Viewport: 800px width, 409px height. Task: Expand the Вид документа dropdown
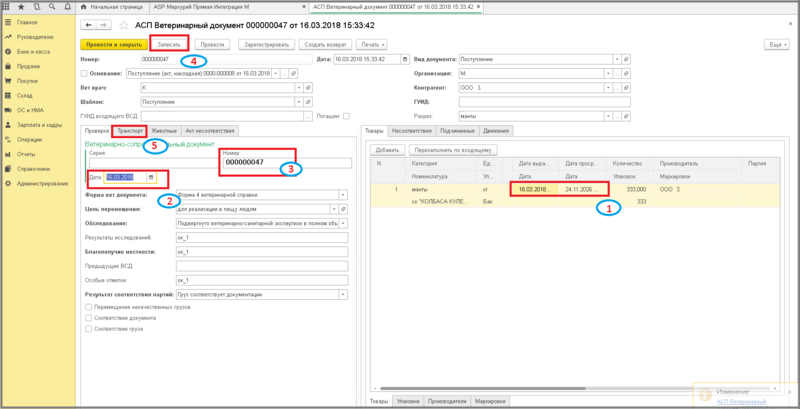615,59
